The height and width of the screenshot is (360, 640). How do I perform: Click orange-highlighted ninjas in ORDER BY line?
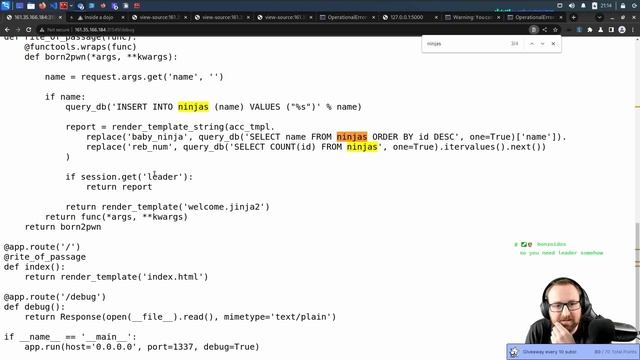tap(352, 137)
